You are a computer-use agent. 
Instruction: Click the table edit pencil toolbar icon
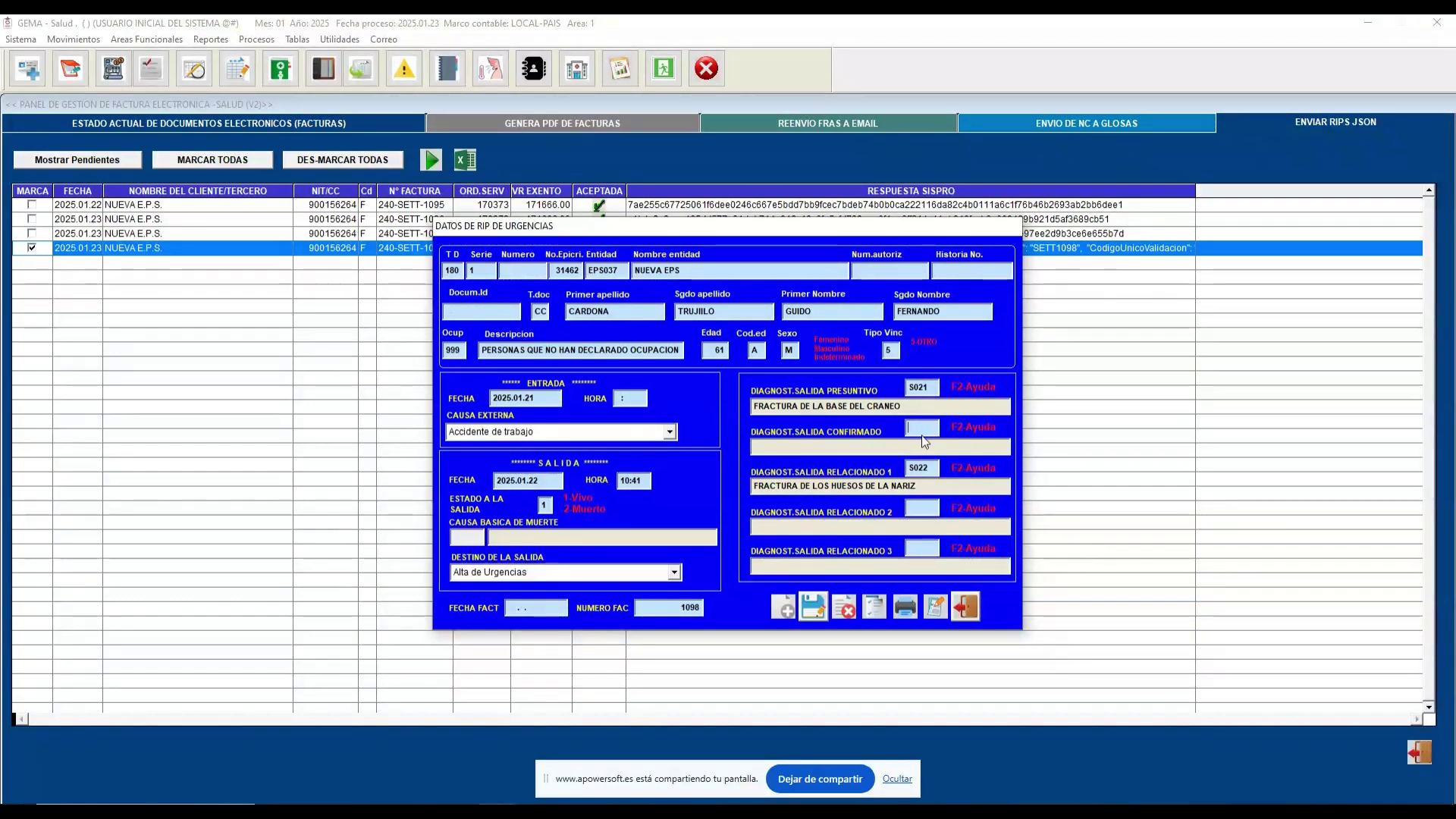tap(237, 69)
